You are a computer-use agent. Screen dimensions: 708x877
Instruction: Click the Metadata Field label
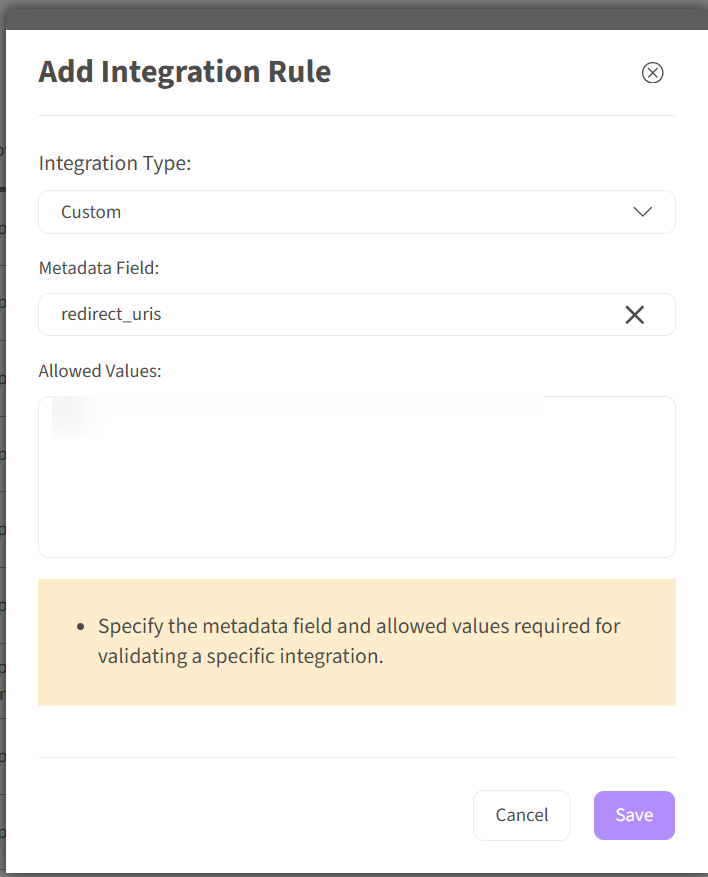coord(99,268)
